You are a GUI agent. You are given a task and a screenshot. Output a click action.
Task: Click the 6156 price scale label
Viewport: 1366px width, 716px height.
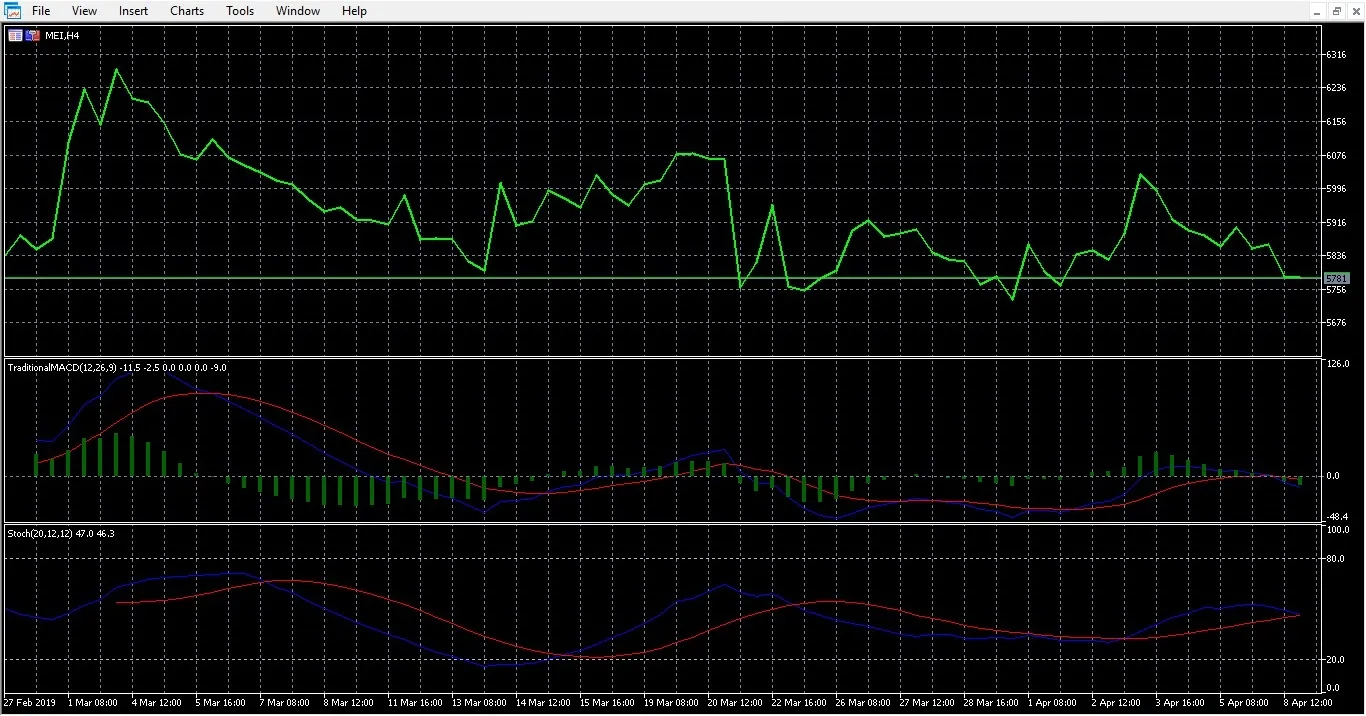tap(1336, 122)
